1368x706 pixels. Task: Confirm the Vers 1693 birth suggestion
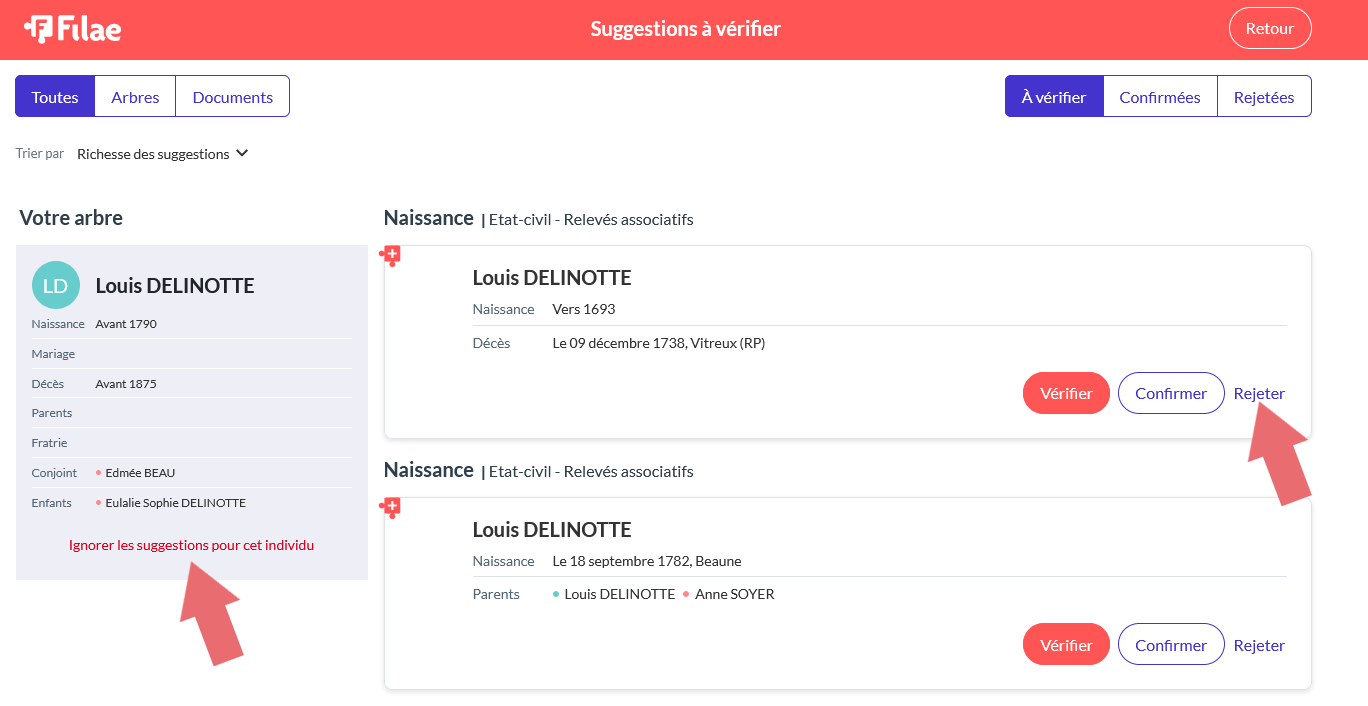pos(1171,393)
